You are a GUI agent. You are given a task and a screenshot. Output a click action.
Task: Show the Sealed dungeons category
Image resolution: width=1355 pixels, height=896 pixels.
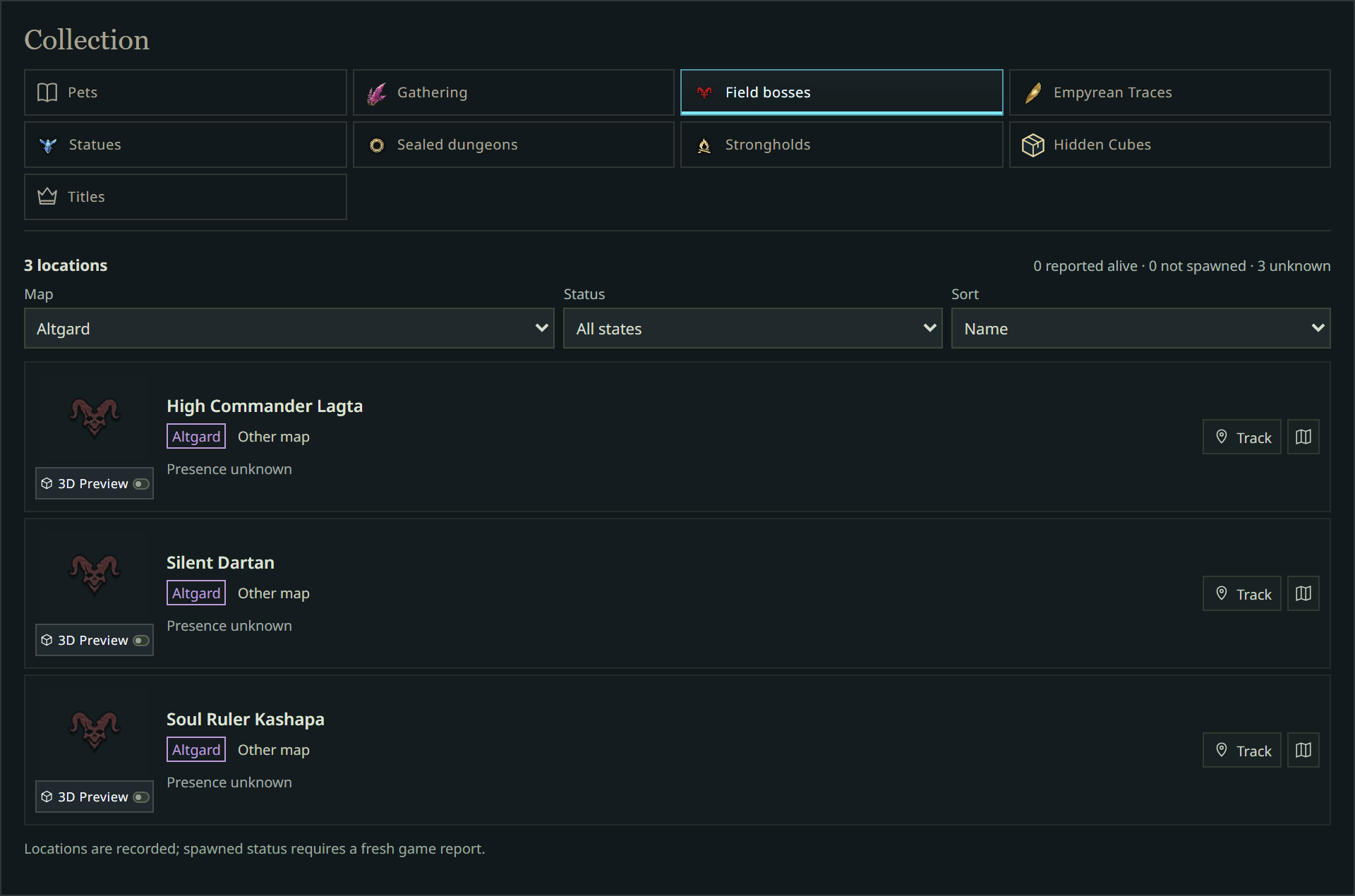514,145
